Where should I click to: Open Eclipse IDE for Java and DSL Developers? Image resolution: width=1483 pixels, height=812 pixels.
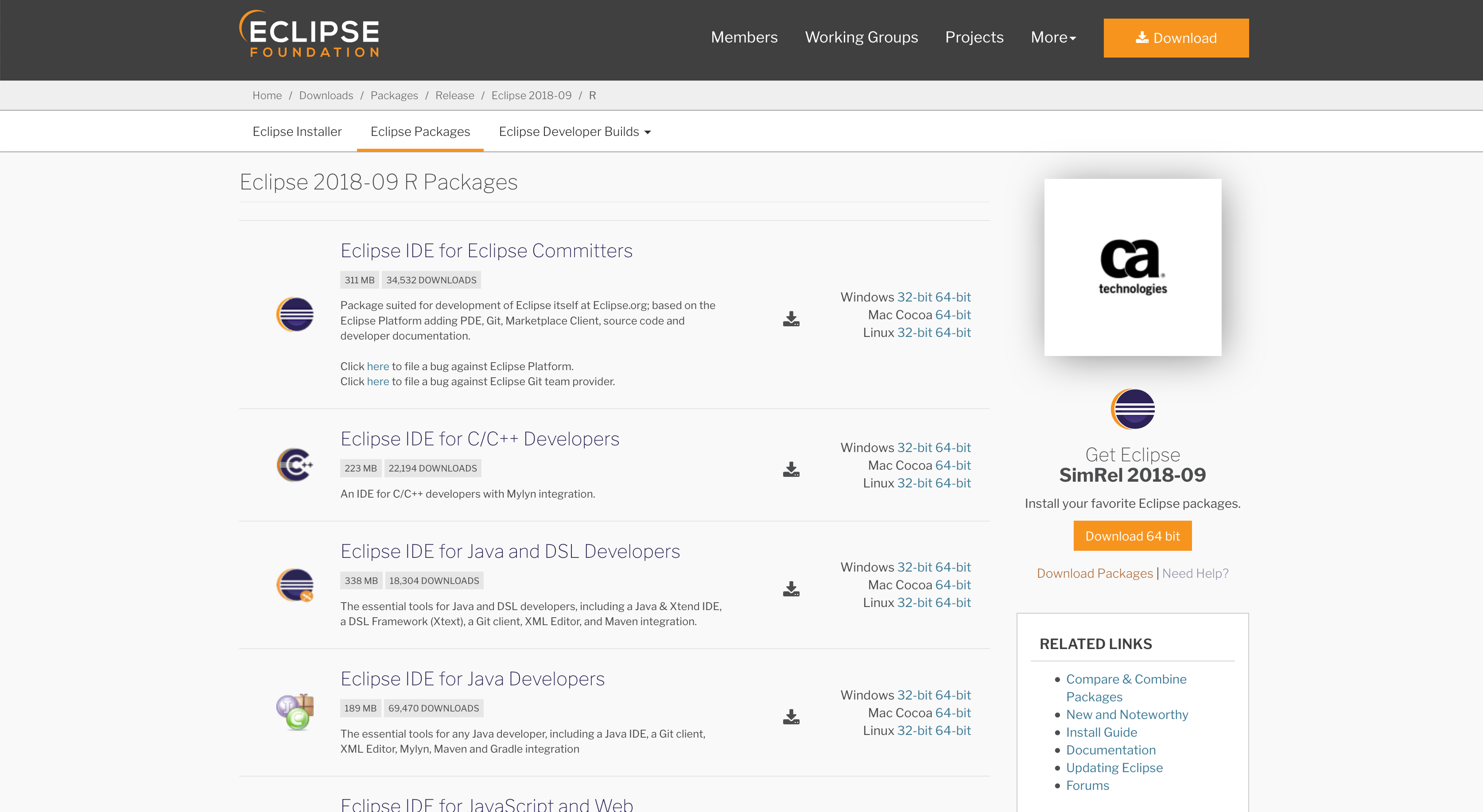click(510, 551)
